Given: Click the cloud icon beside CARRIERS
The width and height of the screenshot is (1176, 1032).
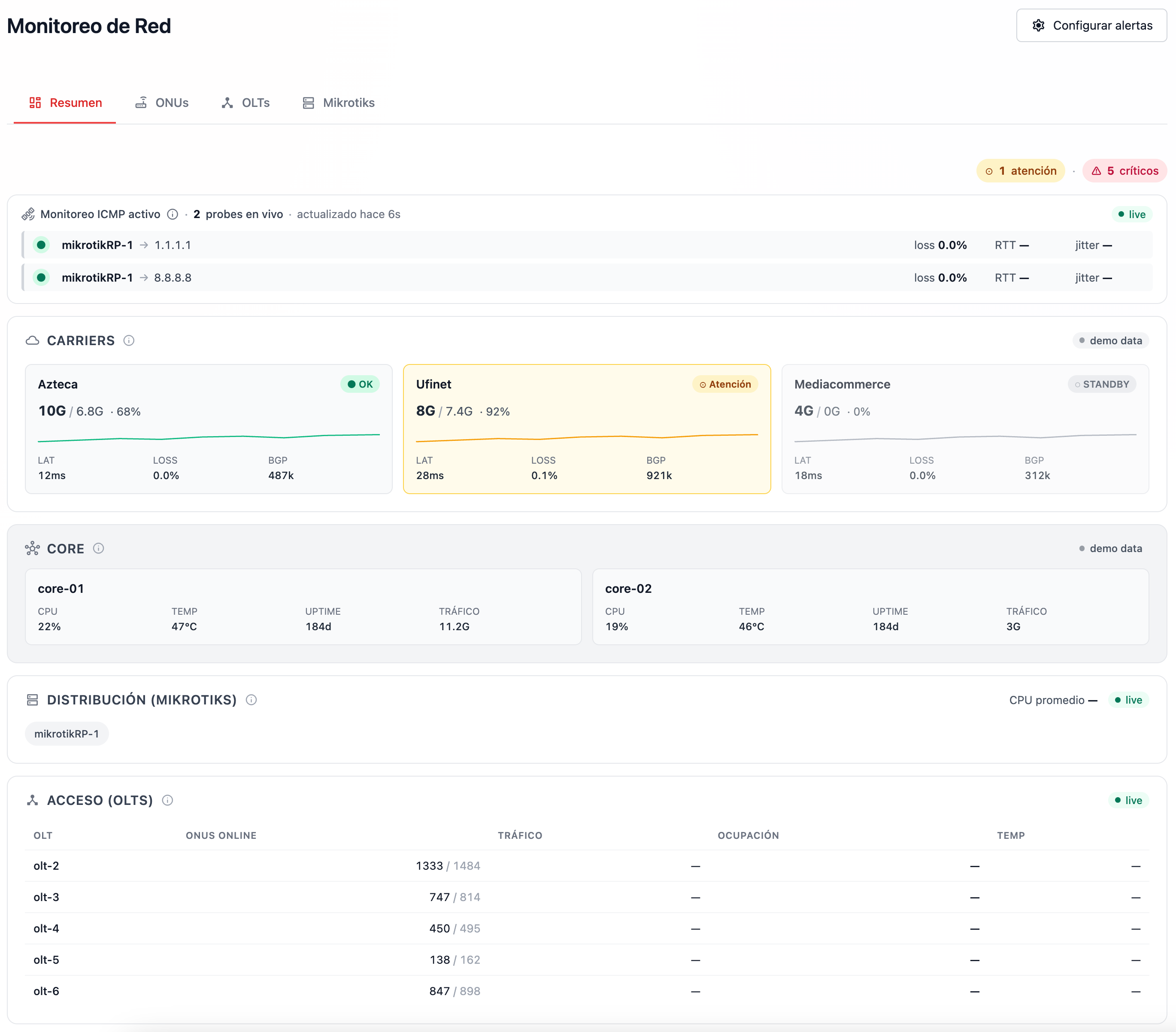Looking at the screenshot, I should [x=33, y=340].
